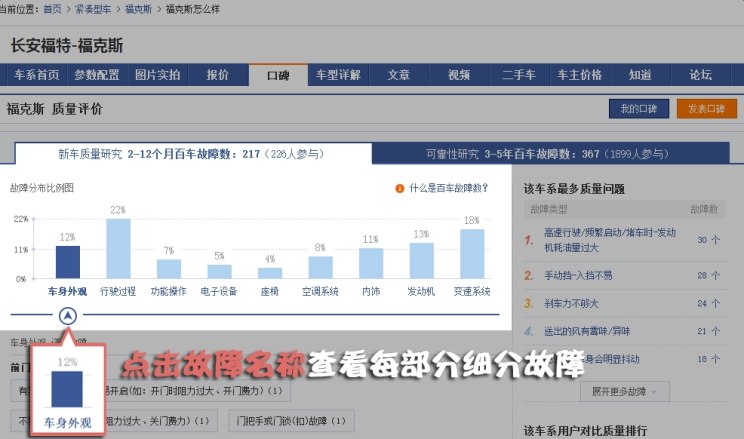
Task: Select the 功能操作 fault category label
Action: 168,291
